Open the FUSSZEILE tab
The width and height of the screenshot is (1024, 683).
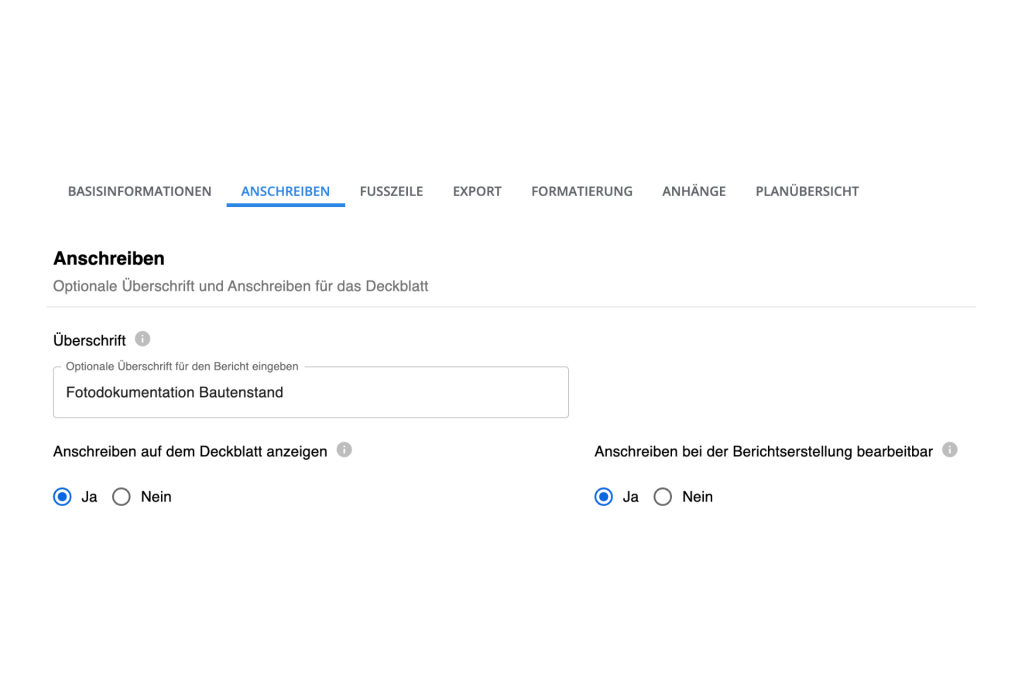(391, 191)
